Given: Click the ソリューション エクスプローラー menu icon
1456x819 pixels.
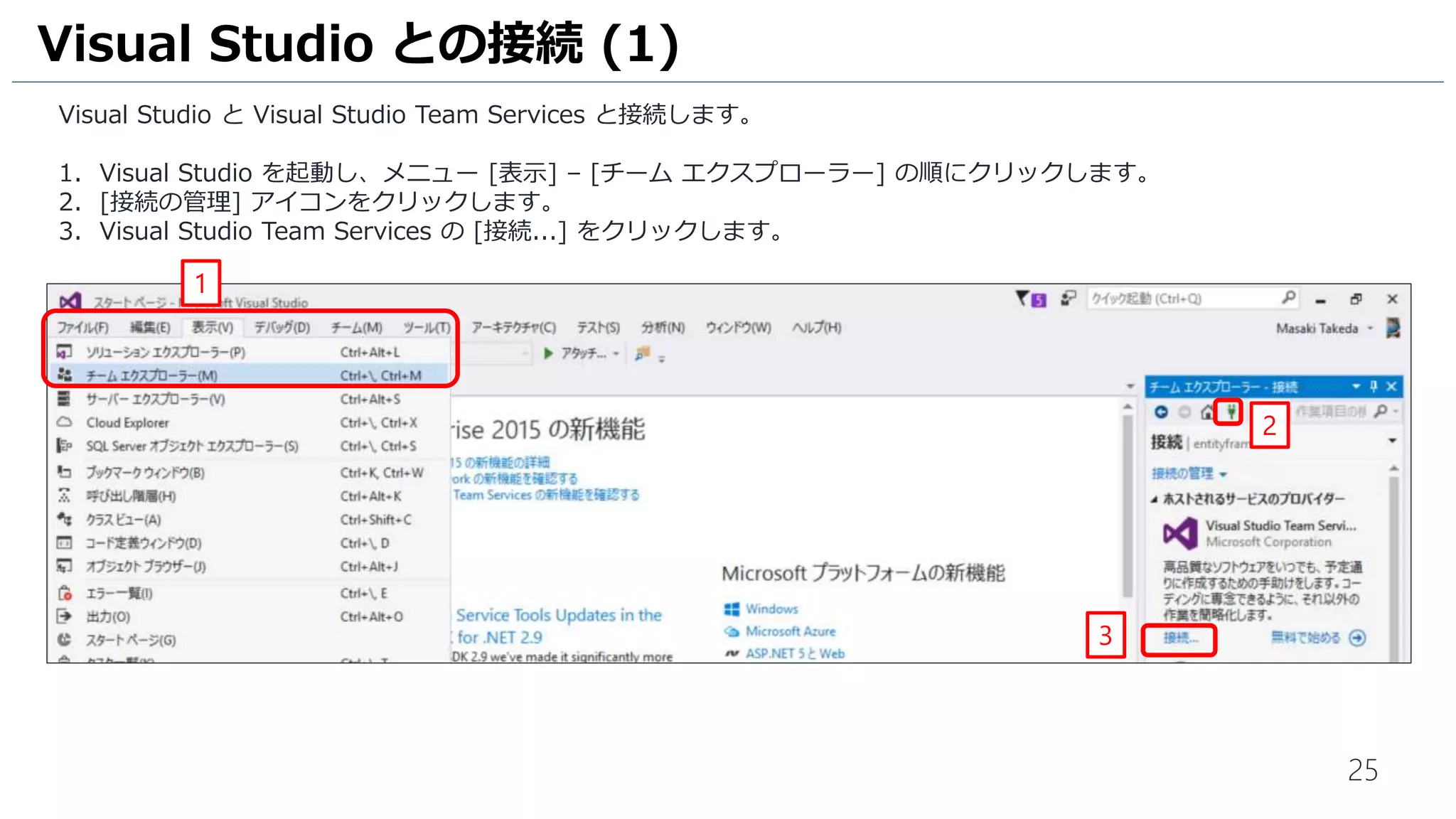Looking at the screenshot, I should coord(64,352).
